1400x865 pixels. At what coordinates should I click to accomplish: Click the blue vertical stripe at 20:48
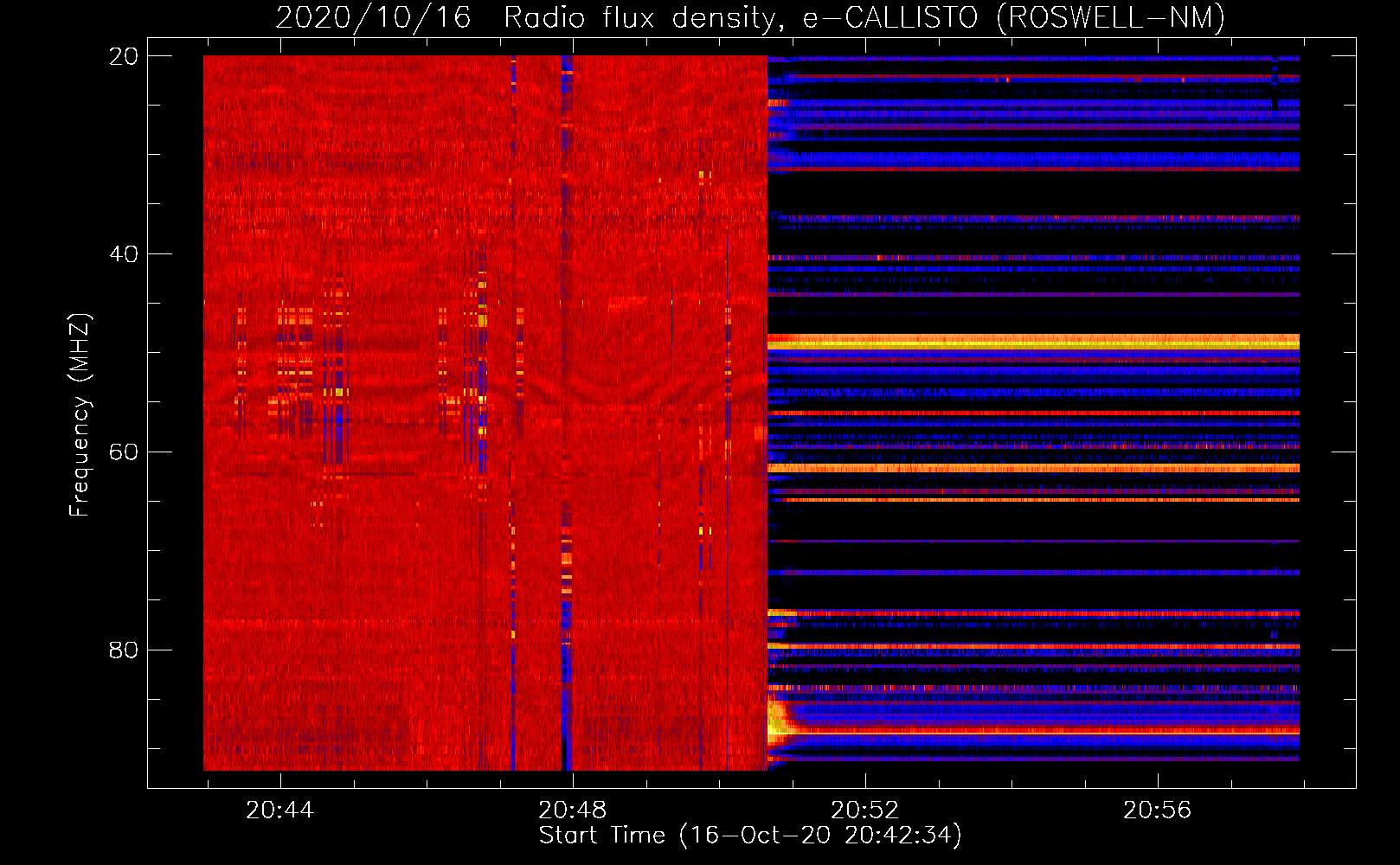click(x=567, y=413)
